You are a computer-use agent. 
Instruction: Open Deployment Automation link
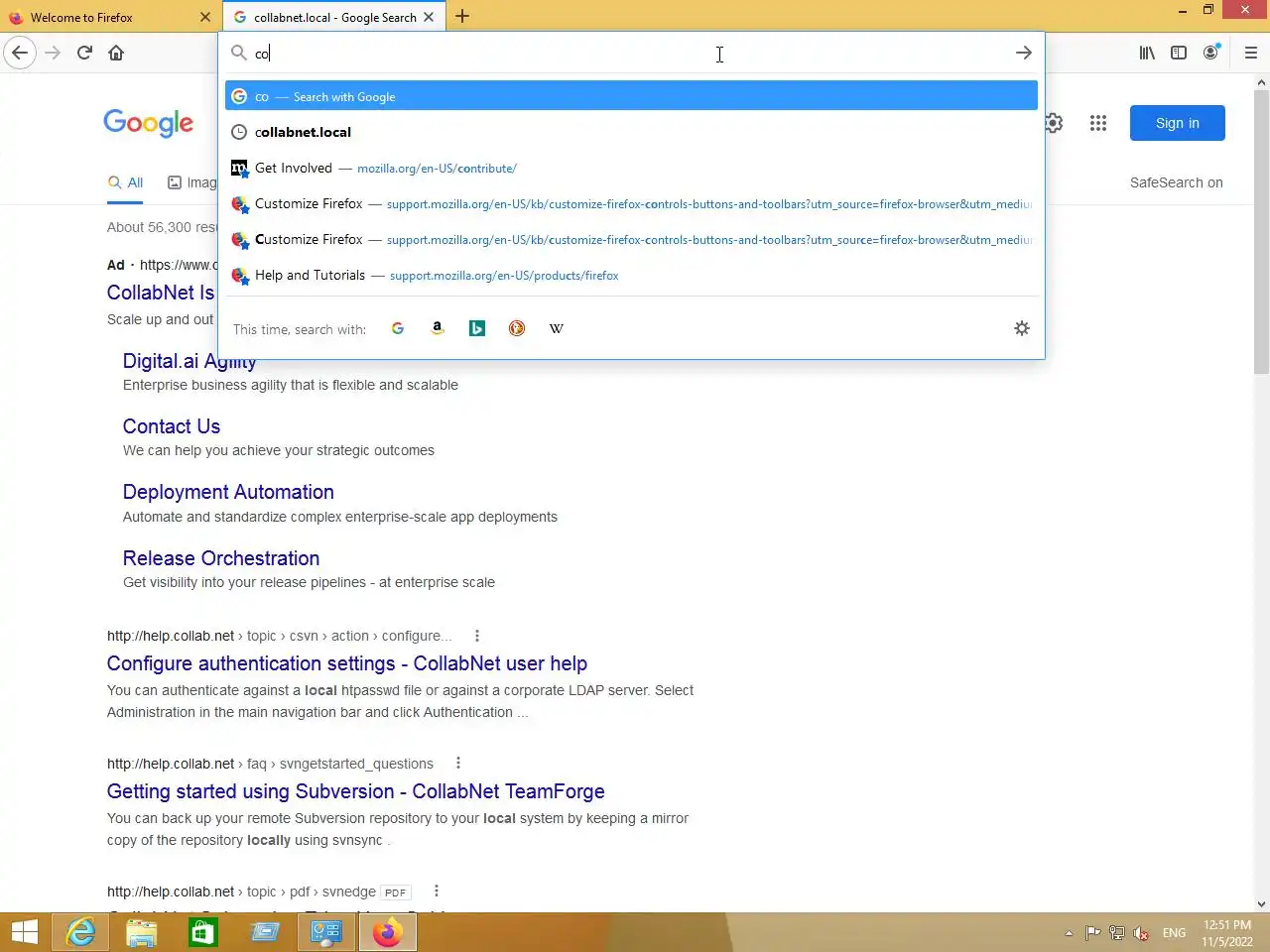click(228, 492)
